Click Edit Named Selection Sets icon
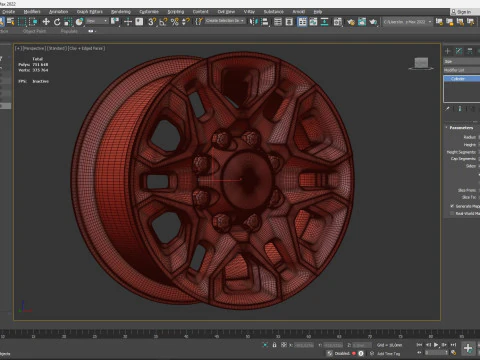The height and width of the screenshot is (360, 480). point(199,22)
